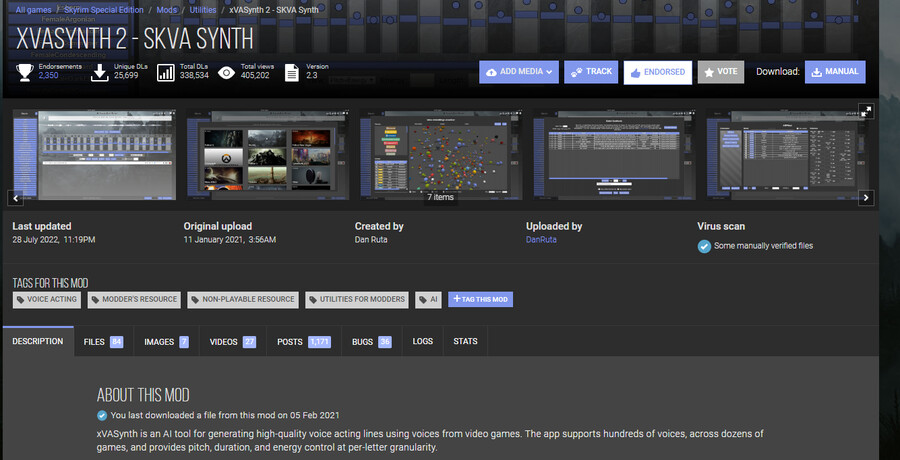Click the Unique DLs download icon

click(x=99, y=71)
